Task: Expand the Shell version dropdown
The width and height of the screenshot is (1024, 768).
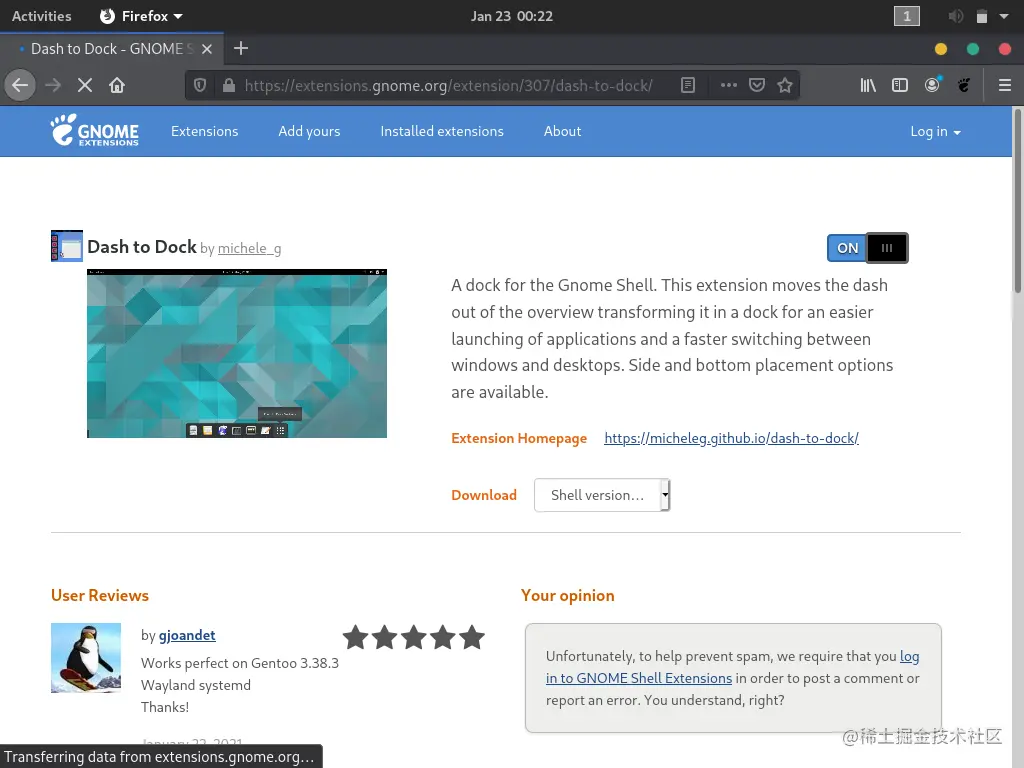Action: (x=602, y=495)
